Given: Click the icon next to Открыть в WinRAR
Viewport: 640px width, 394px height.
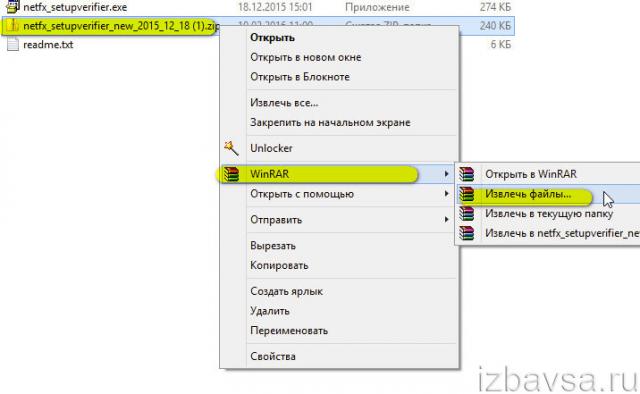Looking at the screenshot, I should pos(467,174).
